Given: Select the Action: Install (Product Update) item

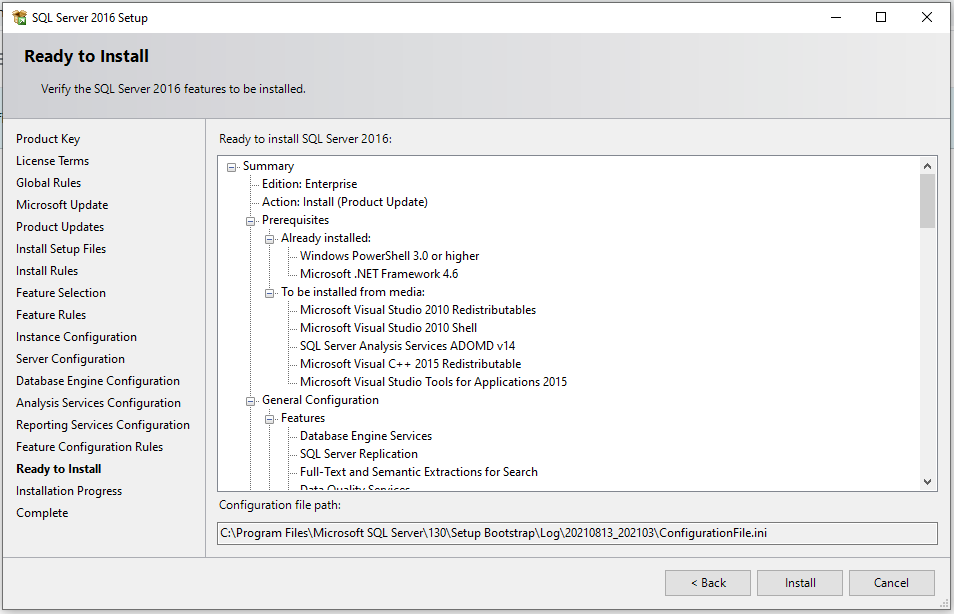Looking at the screenshot, I should [x=345, y=202].
